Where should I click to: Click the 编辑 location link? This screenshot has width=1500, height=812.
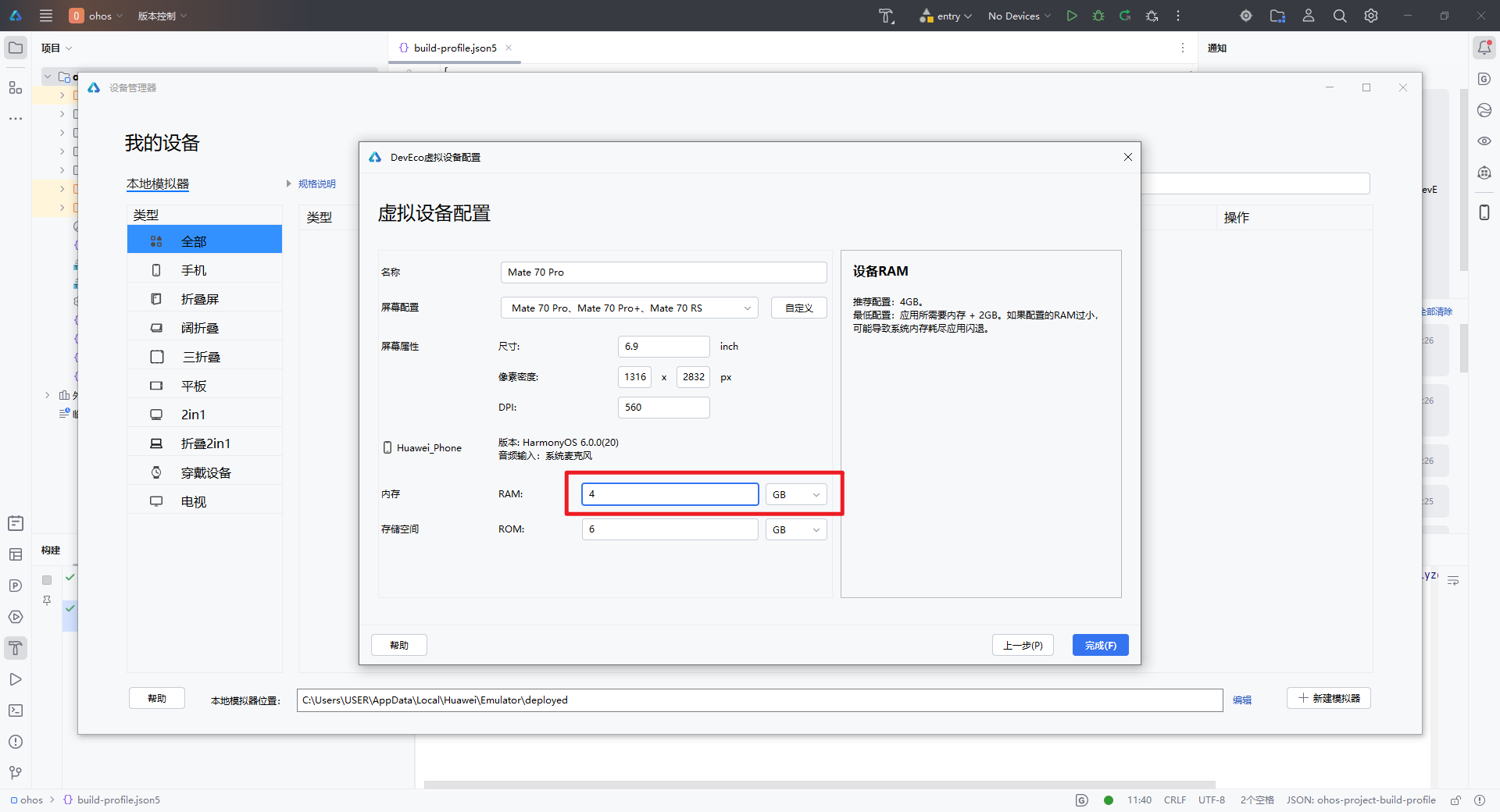tap(1242, 700)
